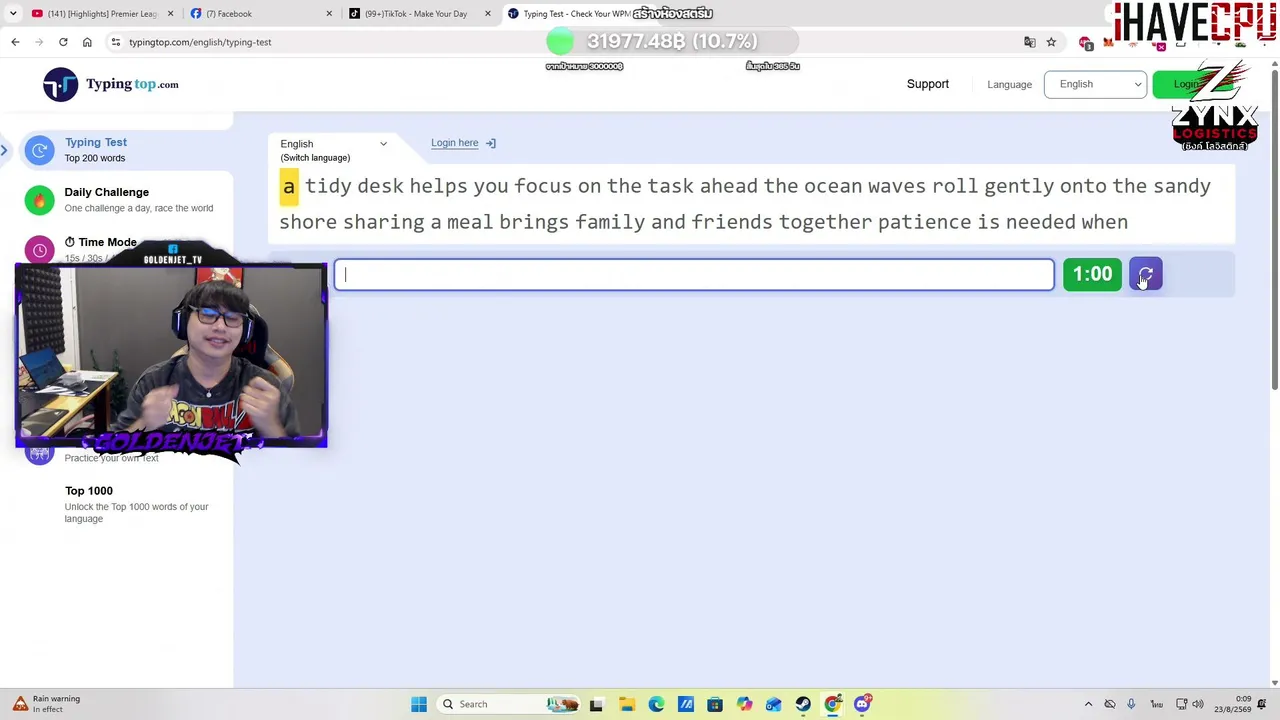Go forward in browser history

coord(39,42)
